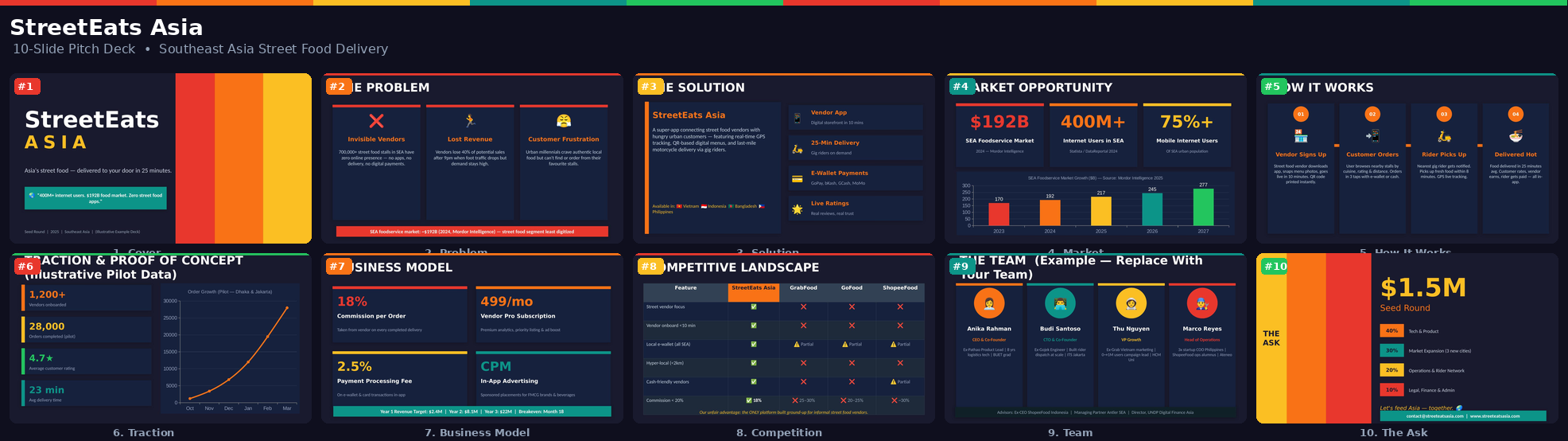Click the #2 slide badge
The height and width of the screenshot is (441, 1568).
(x=339, y=86)
